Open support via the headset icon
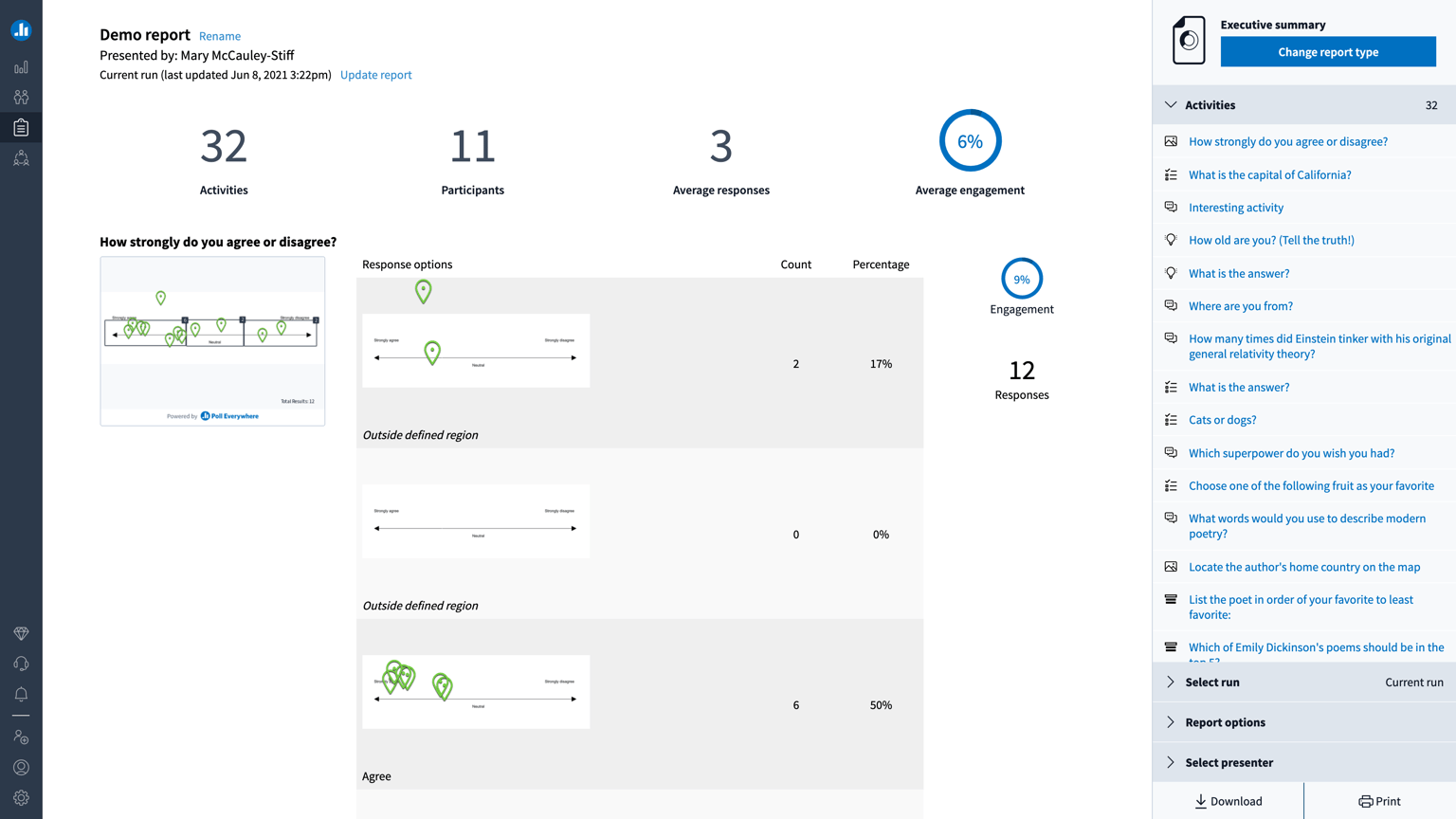Screen dimensions: 1456x819 21,663
